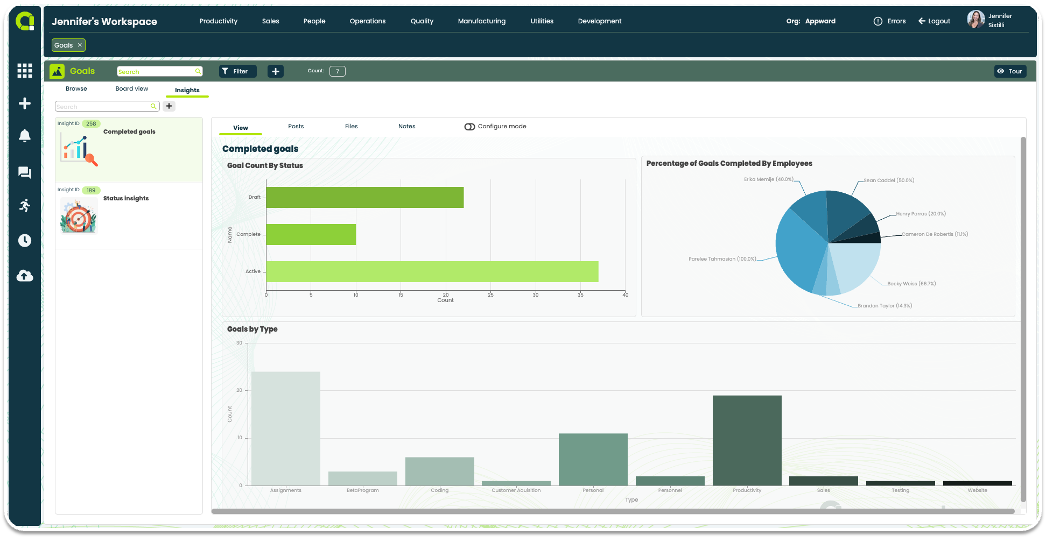Viewport: 1046px width, 538px height.
Task: Click the Henry Ramos pie label
Action: coord(921,214)
